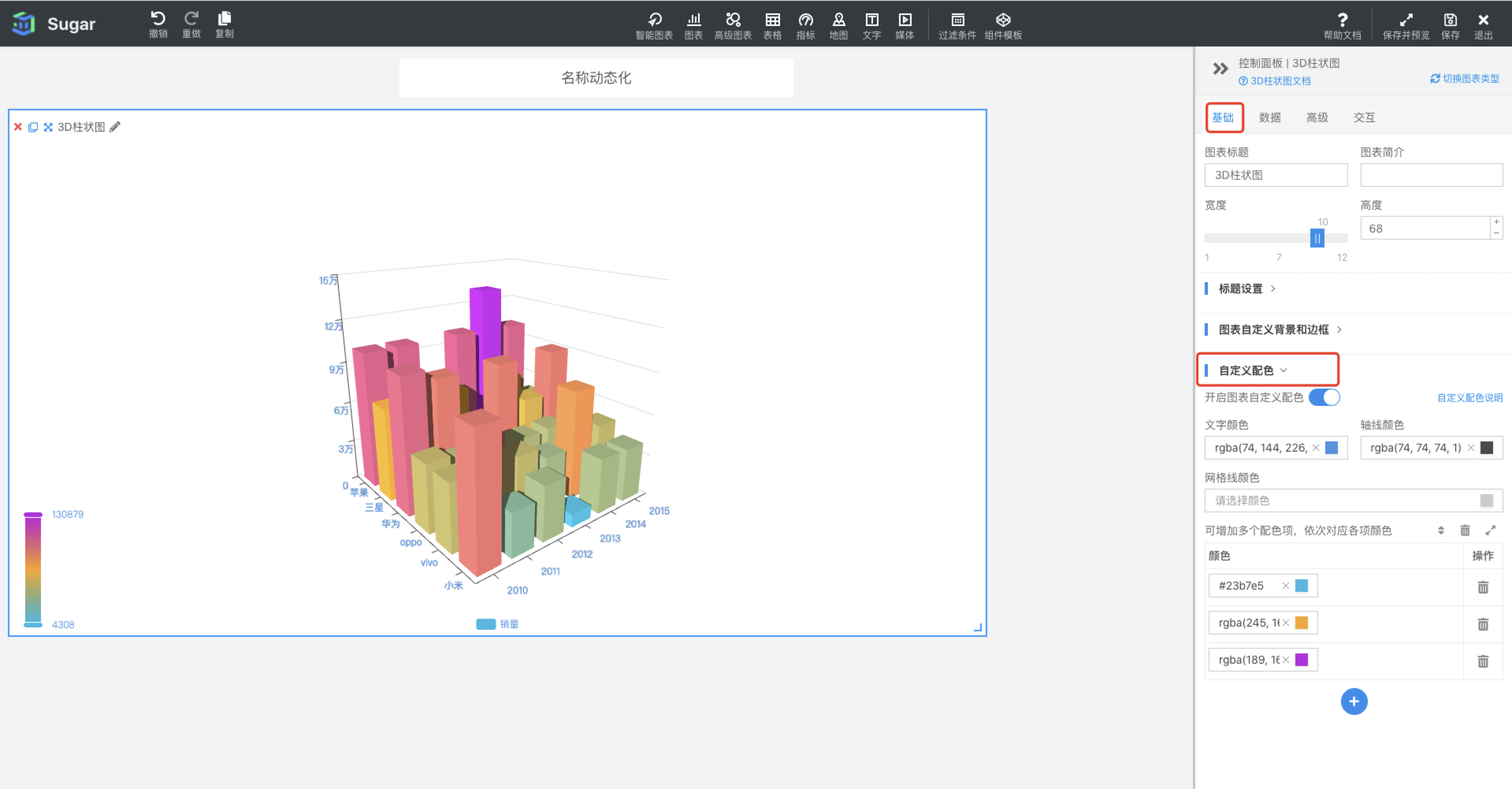
Task: Click the Exit (退出) icon
Action: (x=1483, y=26)
